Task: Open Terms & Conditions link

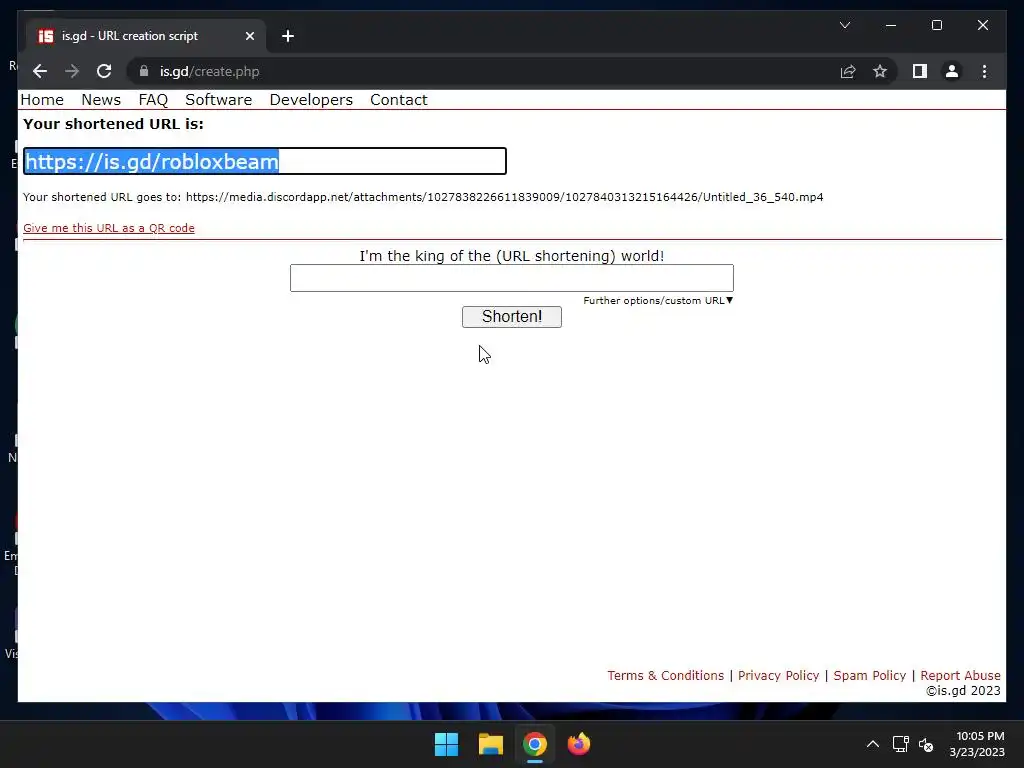Action: coord(665,675)
